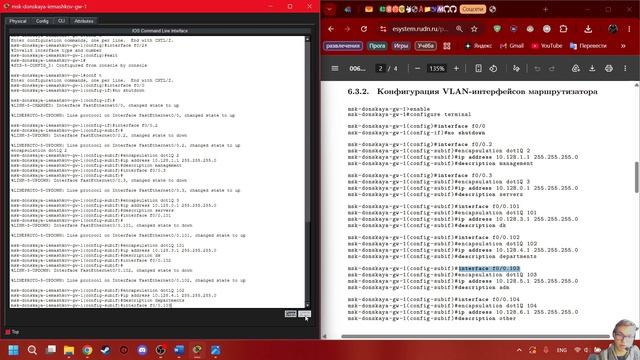The width and height of the screenshot is (640, 360).
Task: Open Discord from the taskbar
Action: 142,350
